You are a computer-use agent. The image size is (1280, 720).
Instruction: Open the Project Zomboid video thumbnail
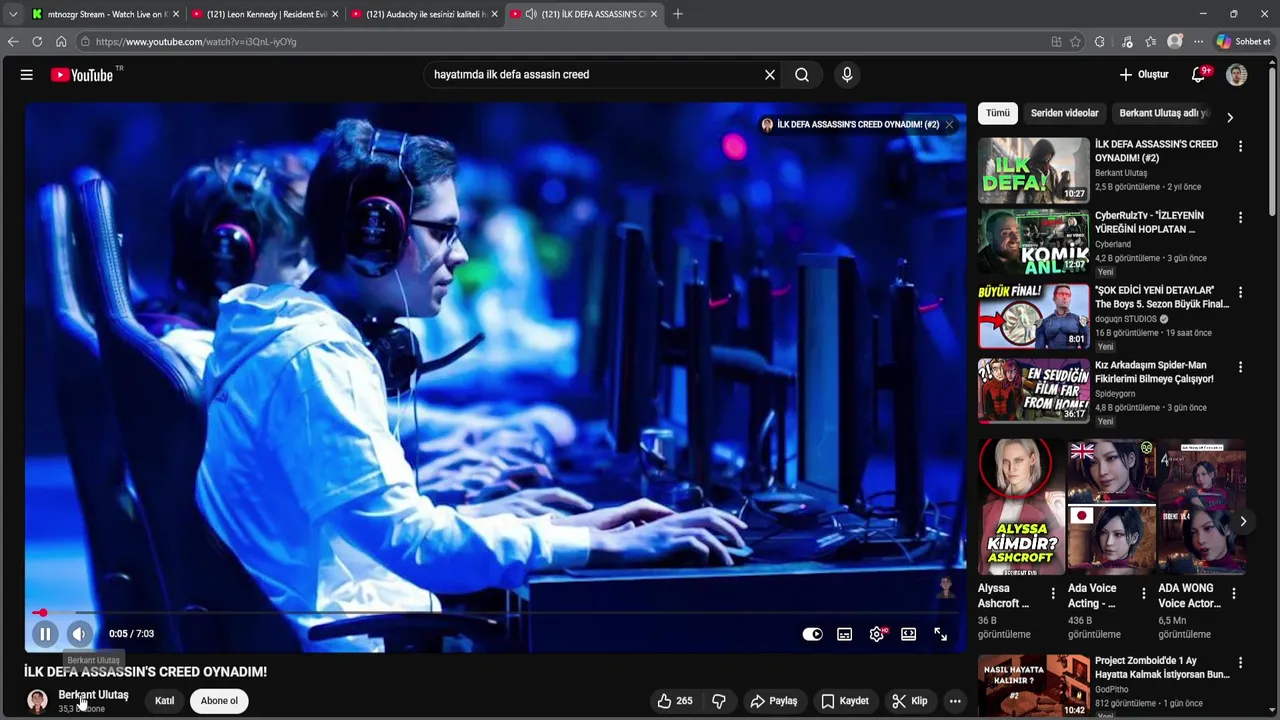pos(1034,686)
